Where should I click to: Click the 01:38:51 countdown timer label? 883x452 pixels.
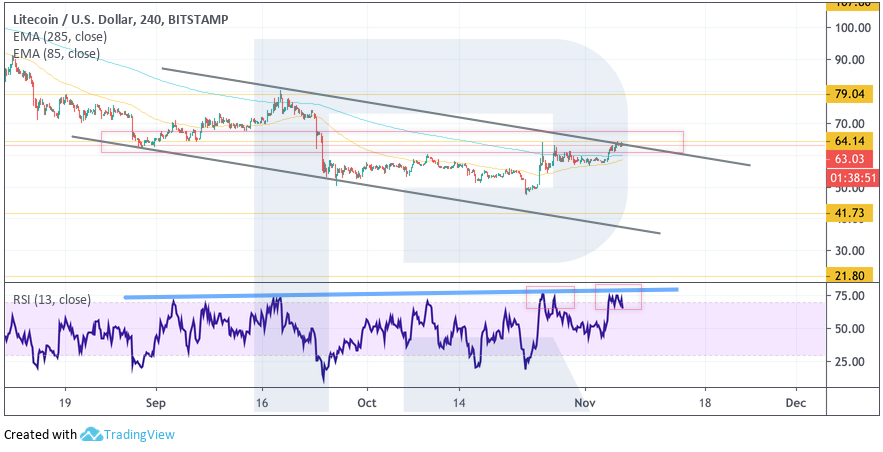coord(852,176)
